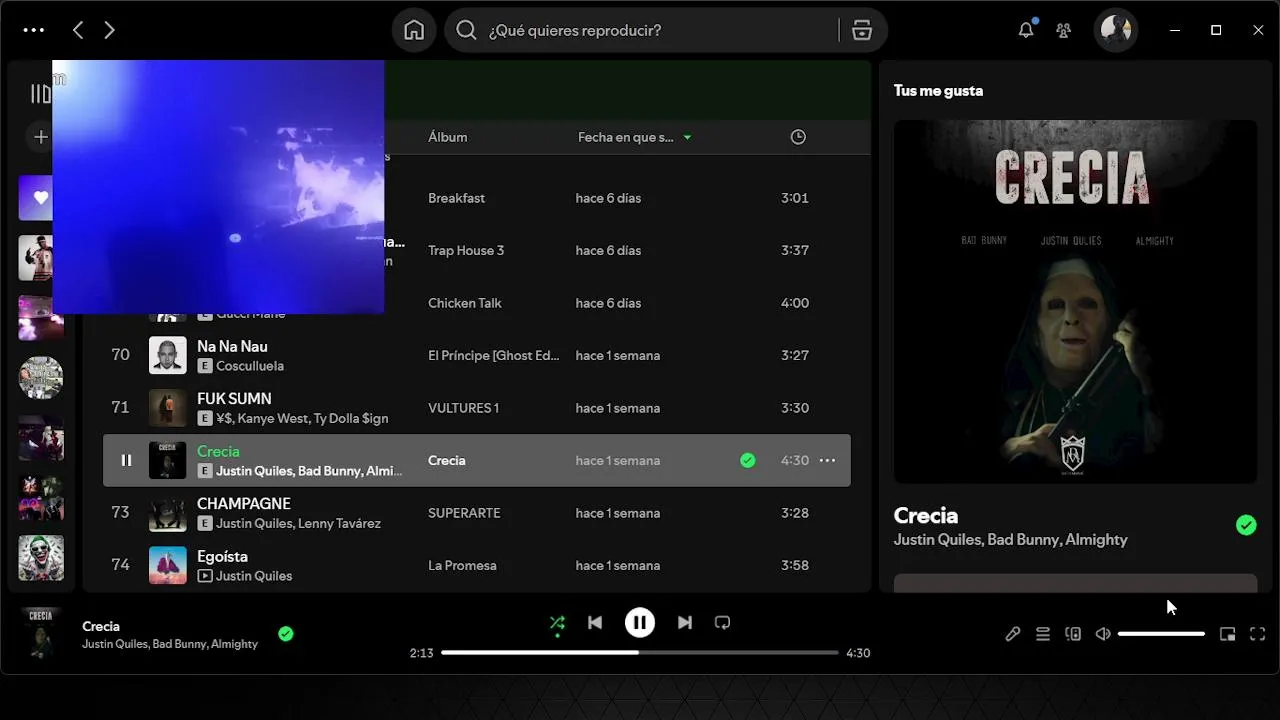Sort by duration clock icon

(798, 137)
